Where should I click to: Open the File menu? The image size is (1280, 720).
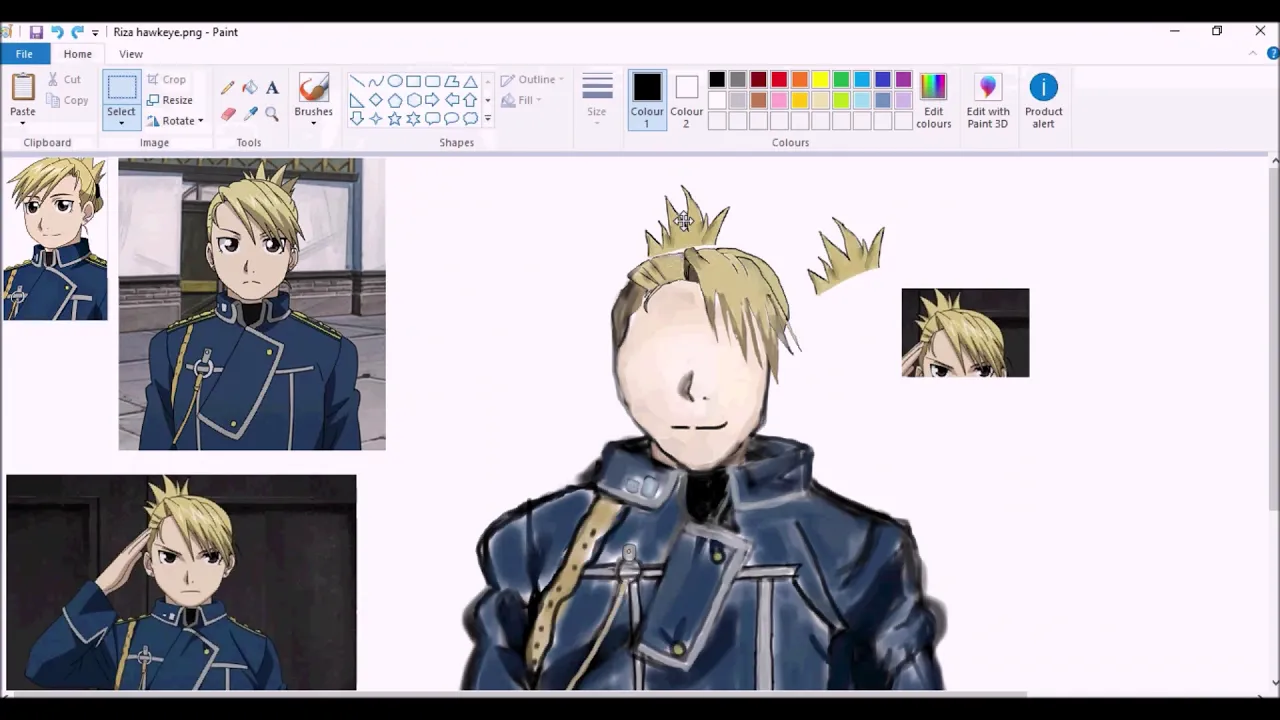pyautogui.click(x=24, y=54)
